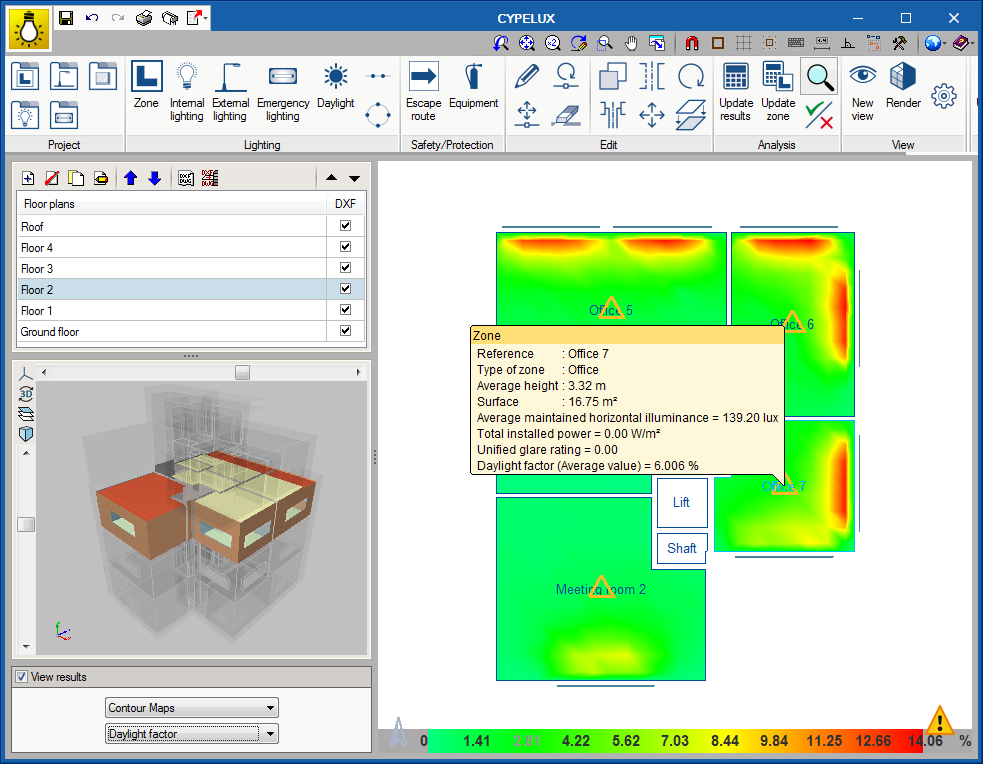Expand the Contour Maps dropdown
This screenshot has height=764, width=983.
[x=192, y=708]
